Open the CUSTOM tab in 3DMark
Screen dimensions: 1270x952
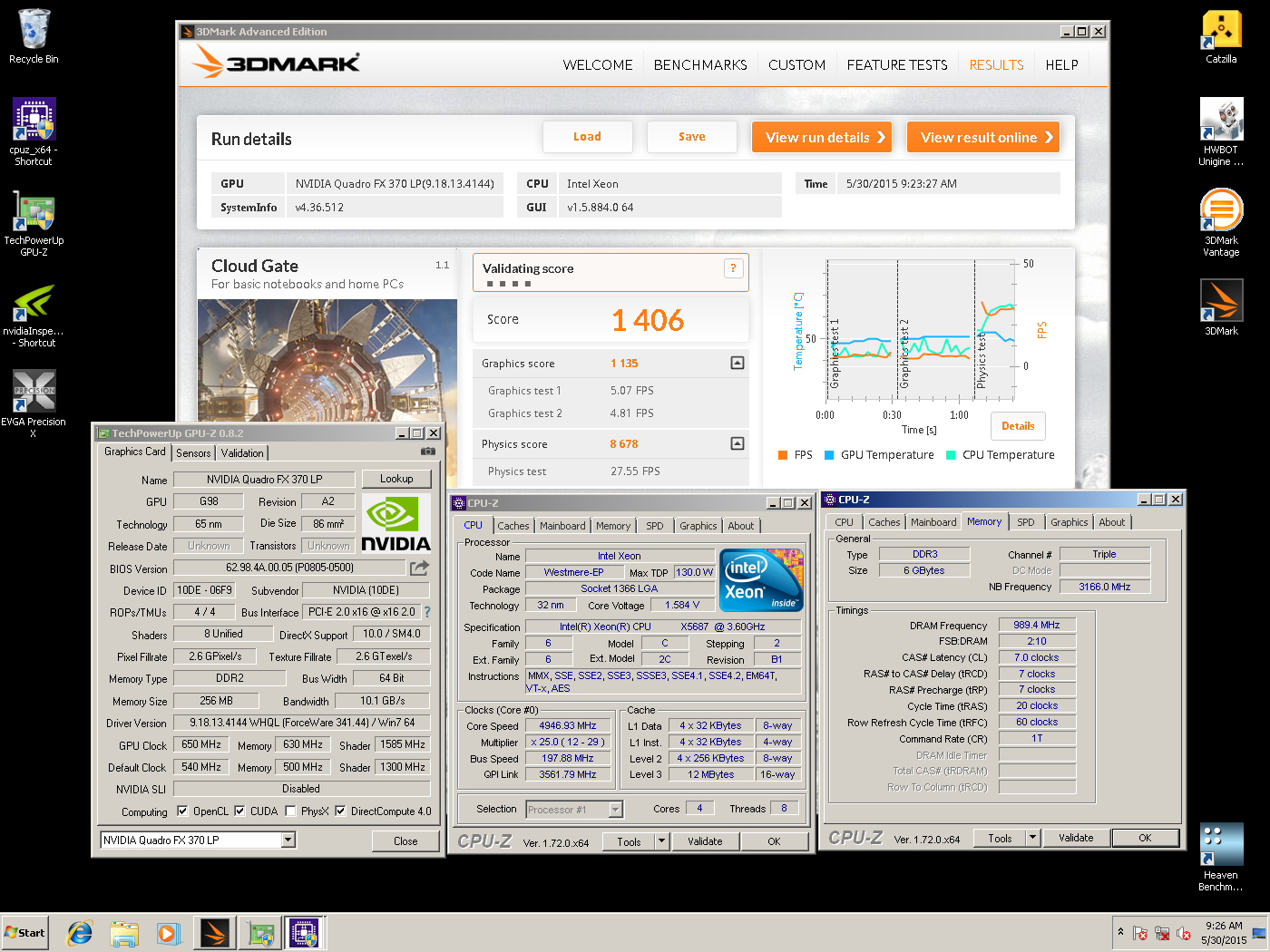[x=796, y=65]
